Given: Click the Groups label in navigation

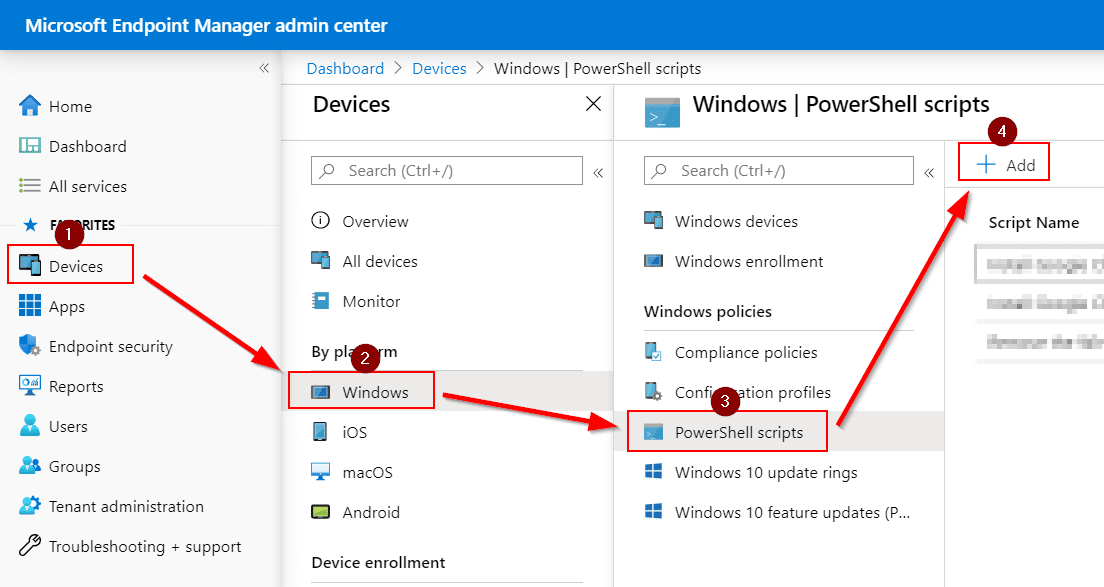Looking at the screenshot, I should coord(74,467).
